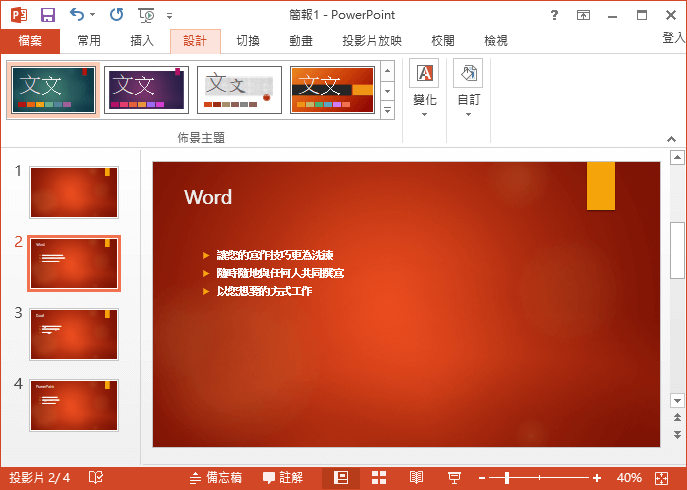Toggle the 備忘稿 notes pane
The height and width of the screenshot is (490, 687).
click(x=216, y=478)
